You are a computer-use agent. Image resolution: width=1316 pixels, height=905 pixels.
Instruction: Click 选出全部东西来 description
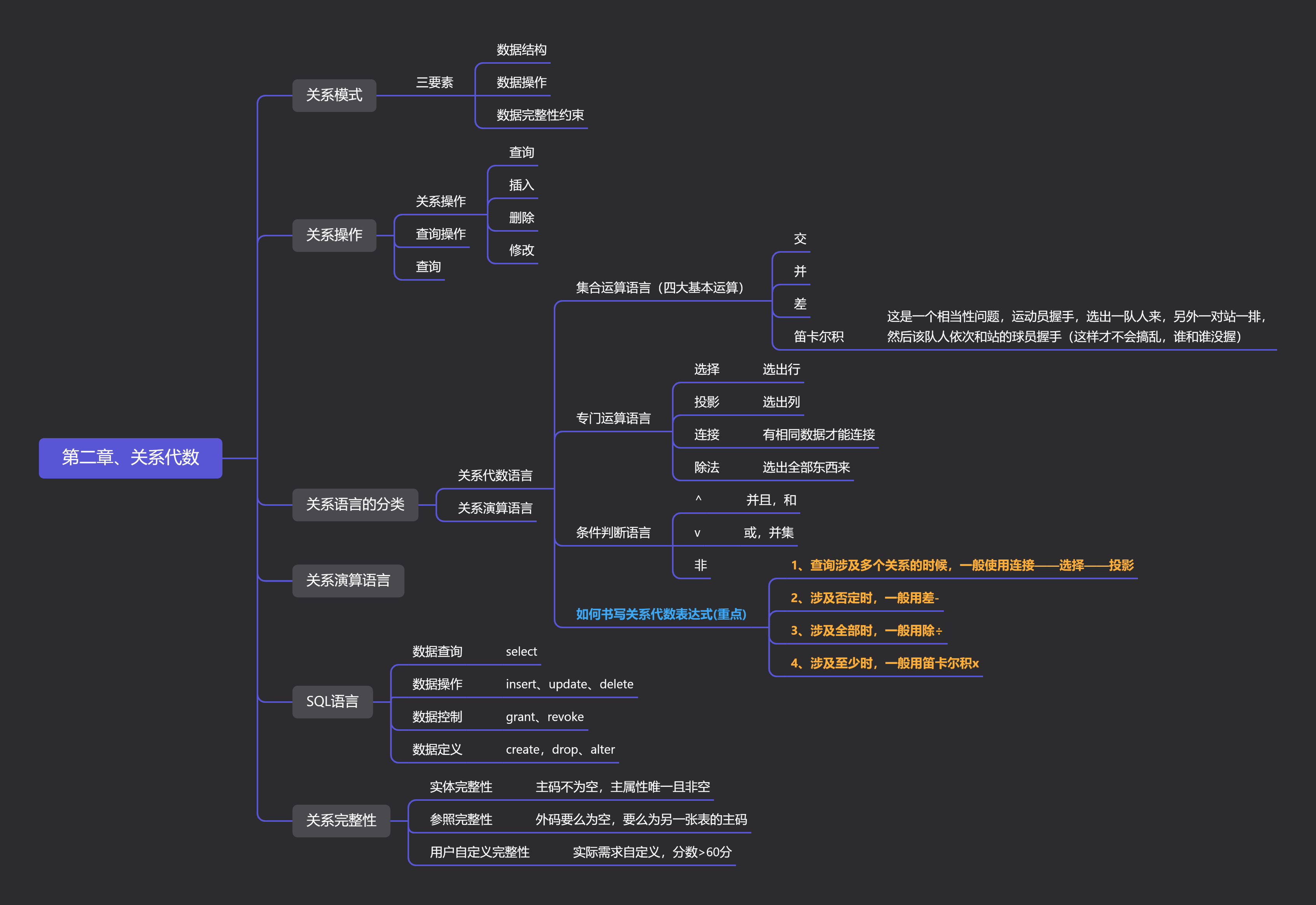point(806,467)
